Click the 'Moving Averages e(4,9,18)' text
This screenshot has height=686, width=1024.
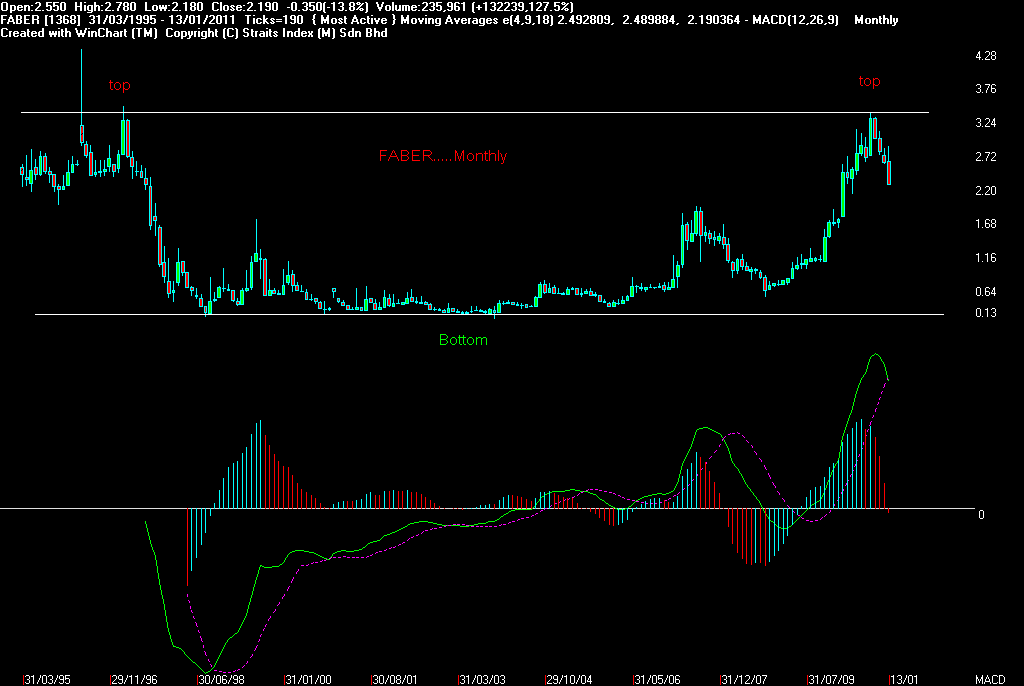[477, 20]
